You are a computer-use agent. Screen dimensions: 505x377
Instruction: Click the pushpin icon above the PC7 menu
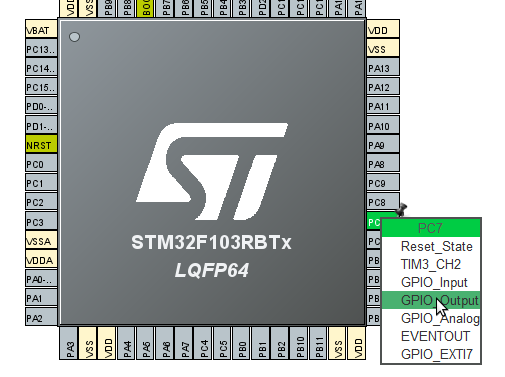[x=401, y=210]
